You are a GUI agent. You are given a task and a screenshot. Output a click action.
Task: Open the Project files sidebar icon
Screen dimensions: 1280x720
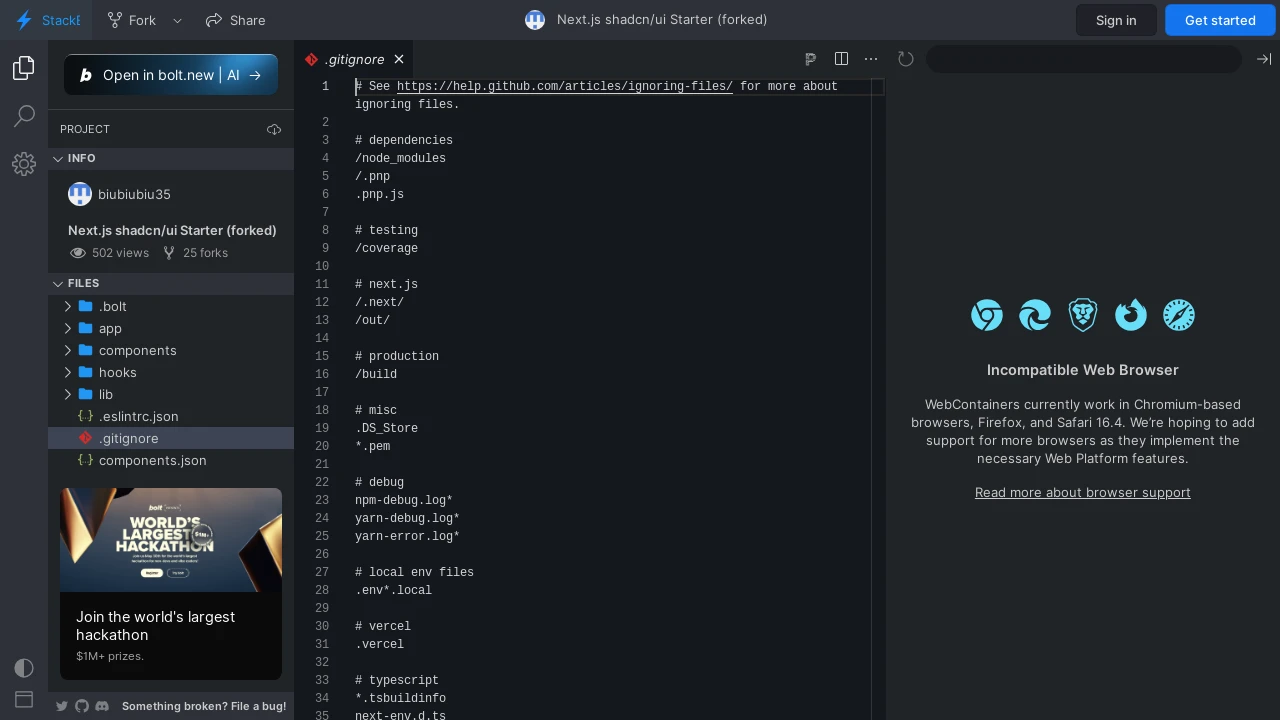[24, 68]
